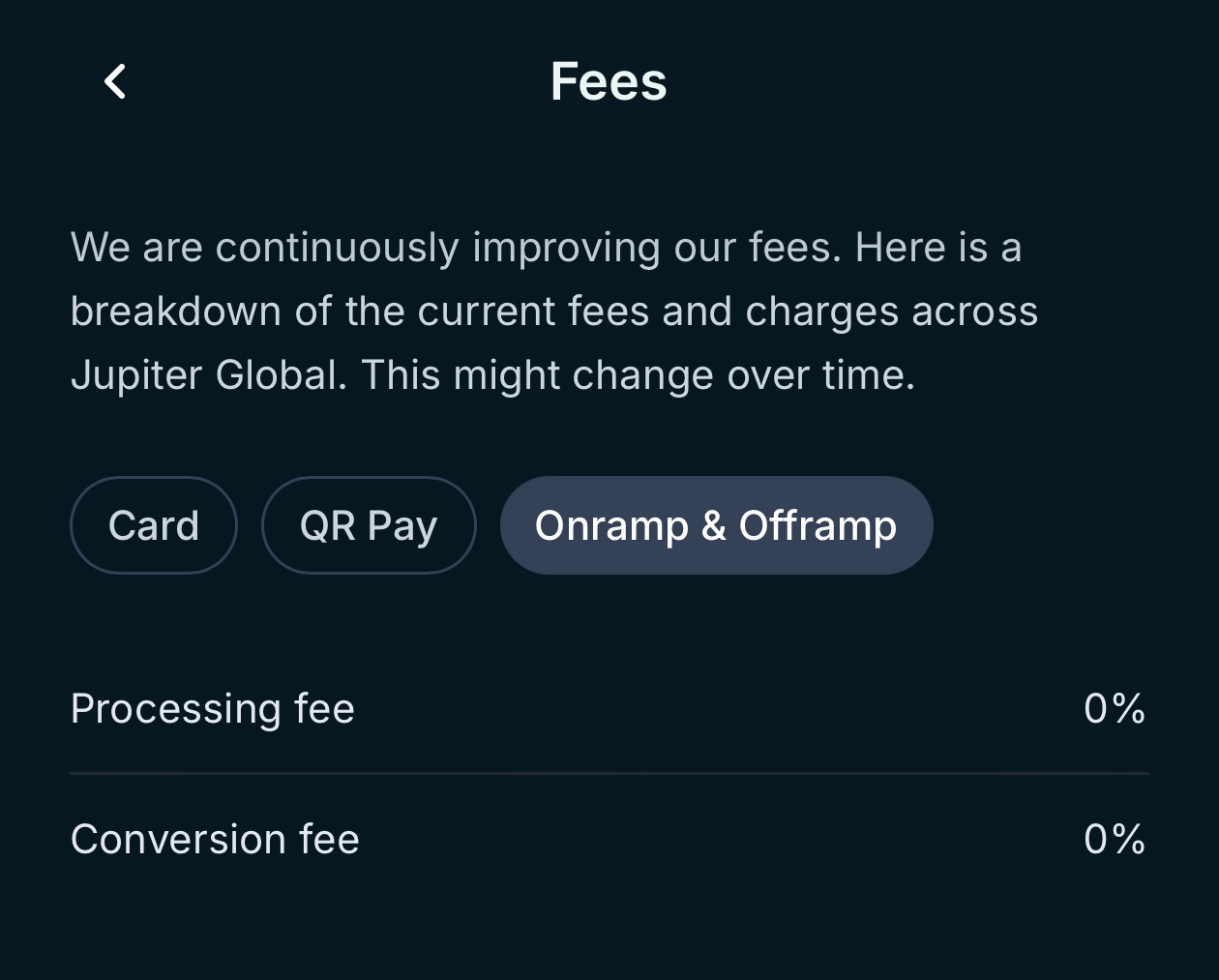Select the back icon beside the Fees title

click(115, 81)
